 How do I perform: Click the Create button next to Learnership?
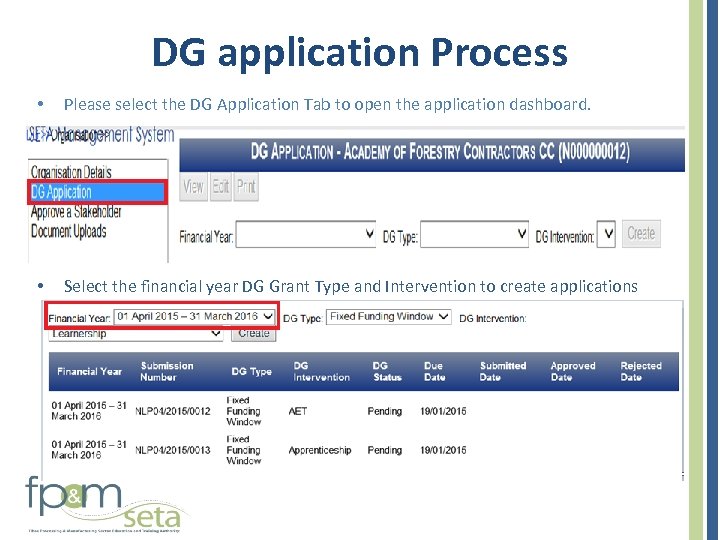tap(253, 333)
